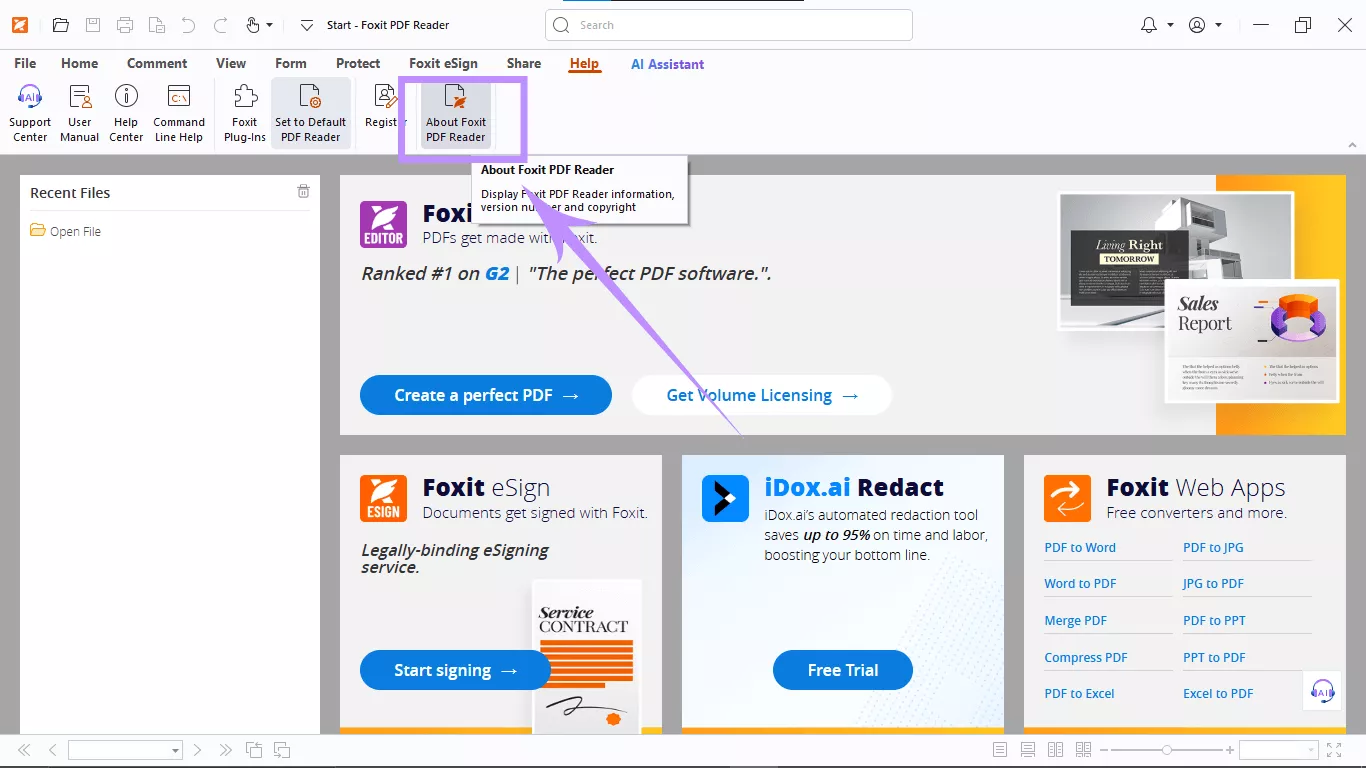This screenshot has height=768, width=1366.
Task: Expand the page number dropdown
Action: (176, 749)
